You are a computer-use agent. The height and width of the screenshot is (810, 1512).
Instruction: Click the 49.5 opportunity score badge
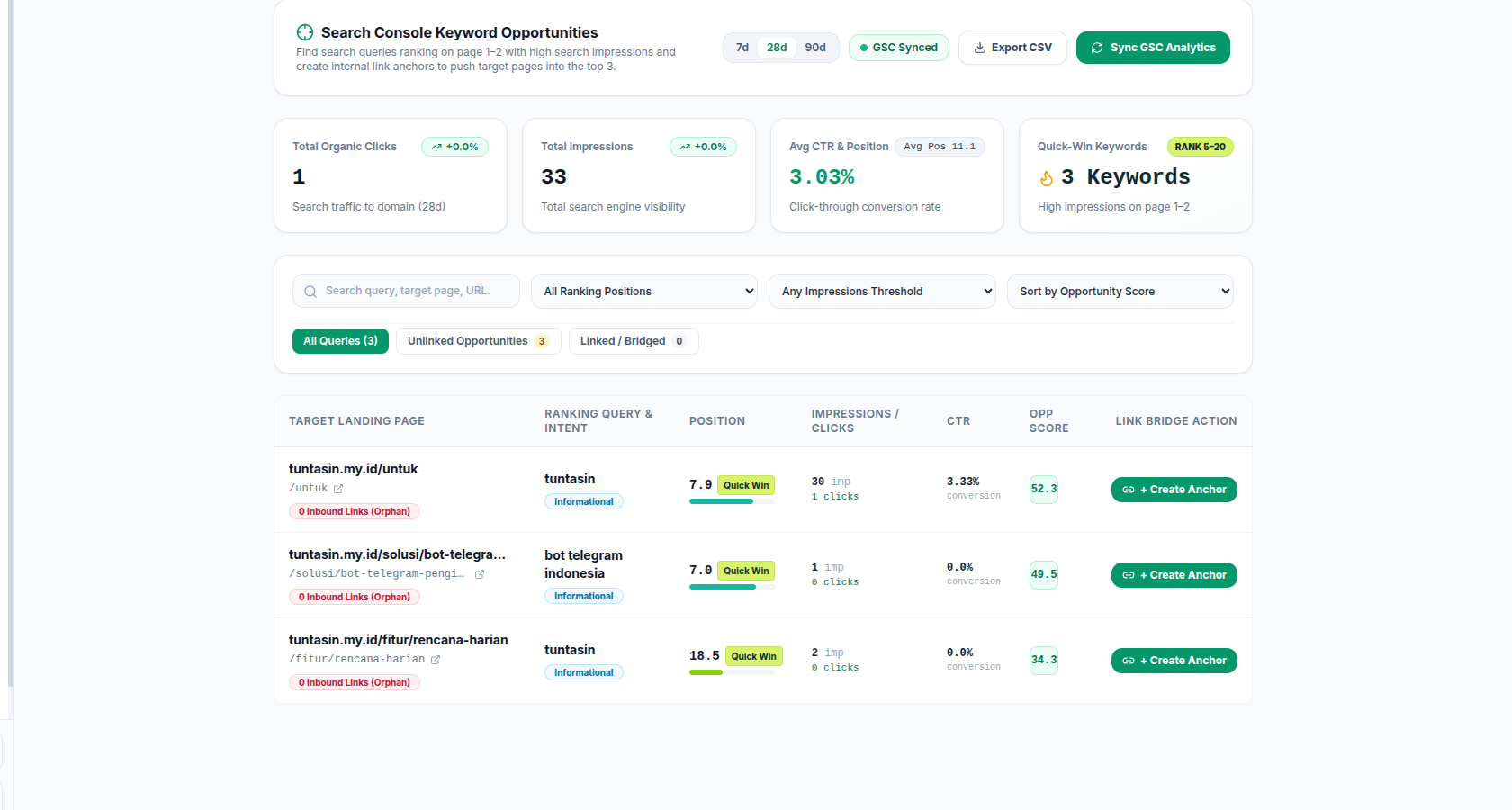coord(1044,575)
